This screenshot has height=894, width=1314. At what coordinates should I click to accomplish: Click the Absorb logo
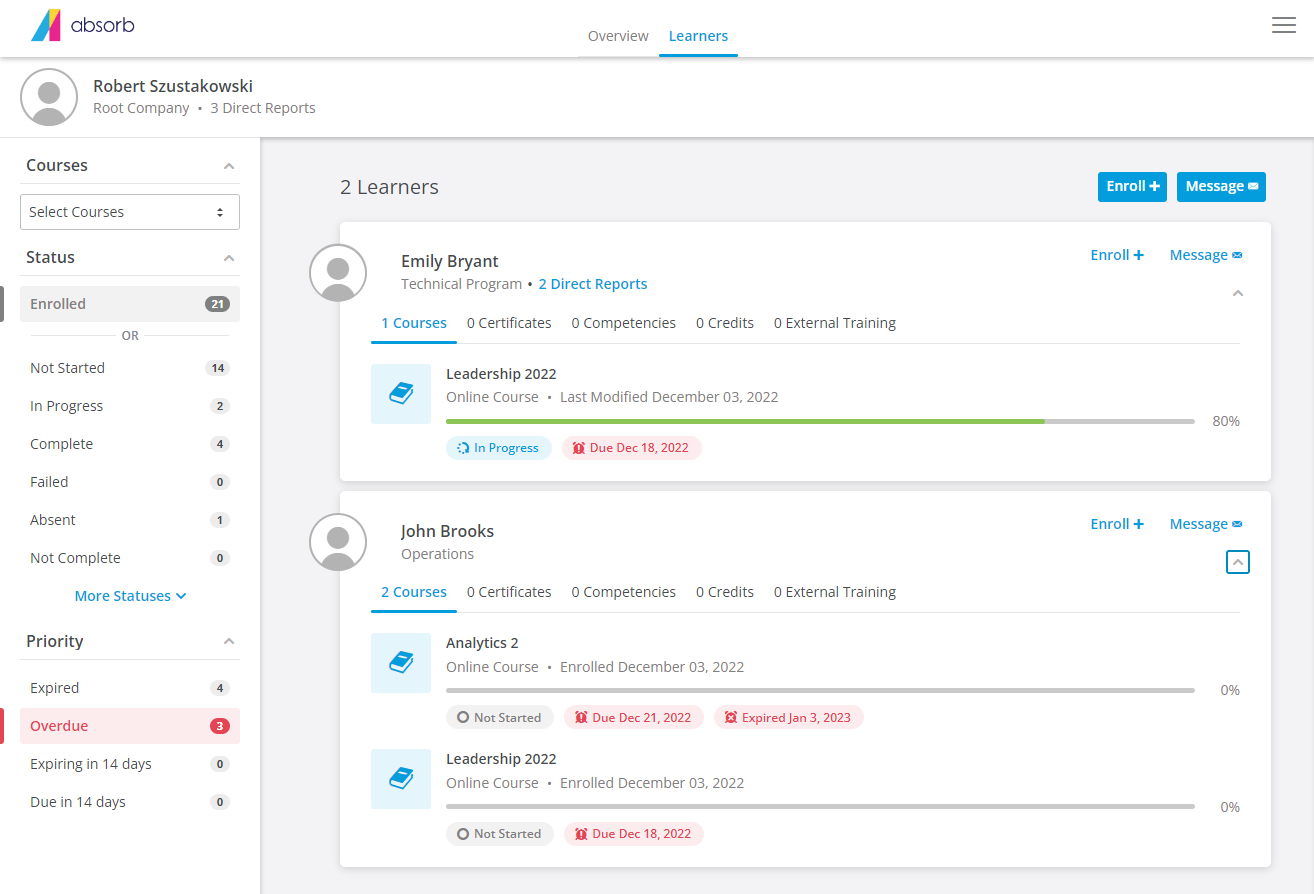[83, 25]
